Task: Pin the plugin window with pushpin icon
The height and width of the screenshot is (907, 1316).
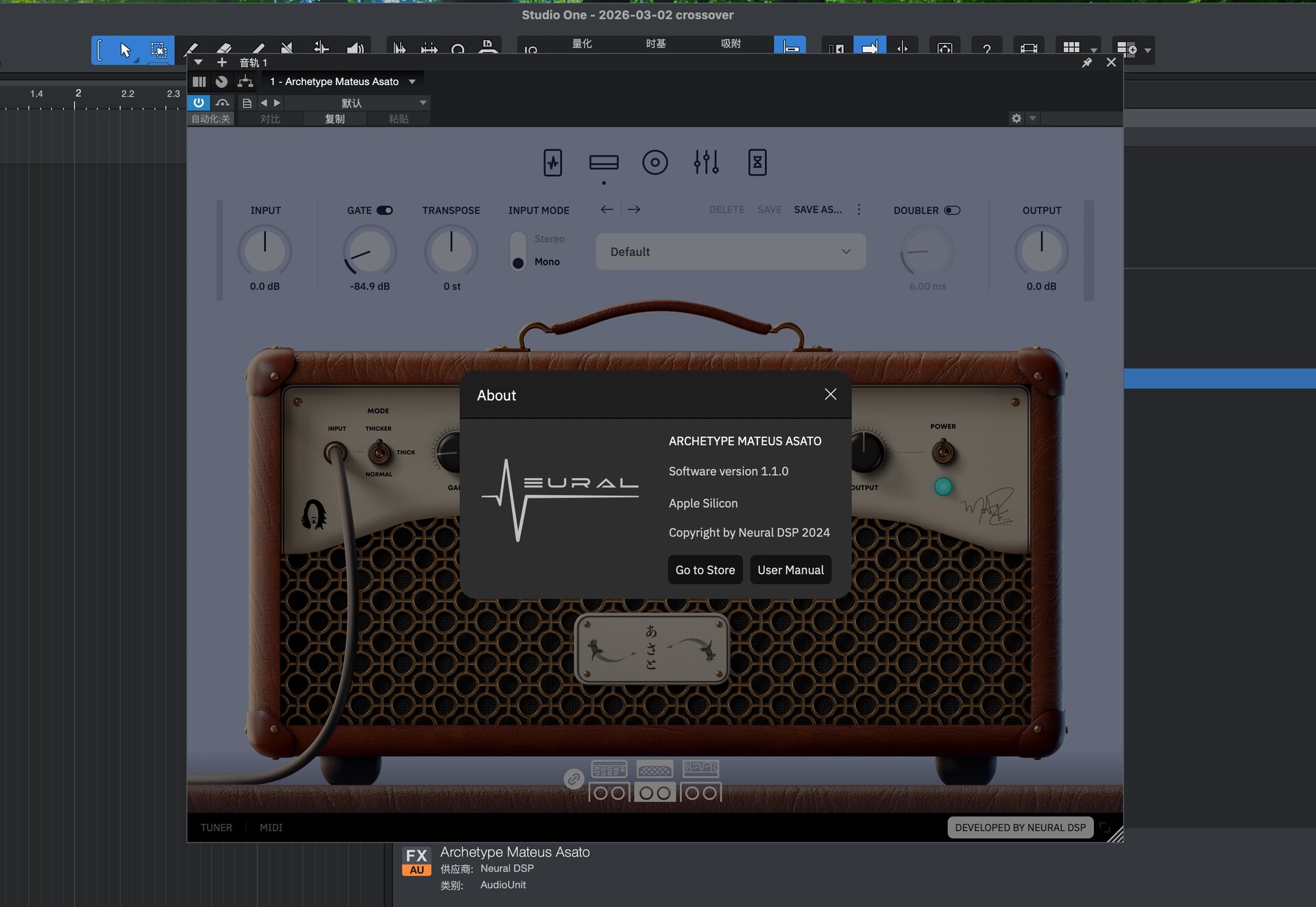Action: 1086,62
